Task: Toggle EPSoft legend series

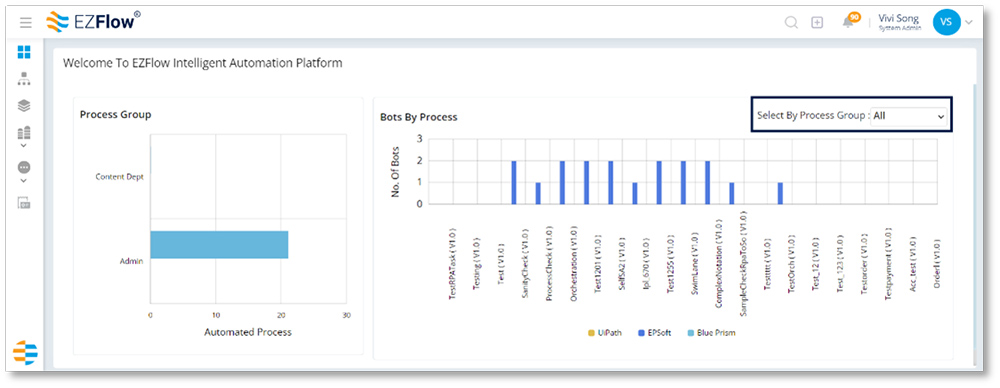Action: click(x=654, y=332)
